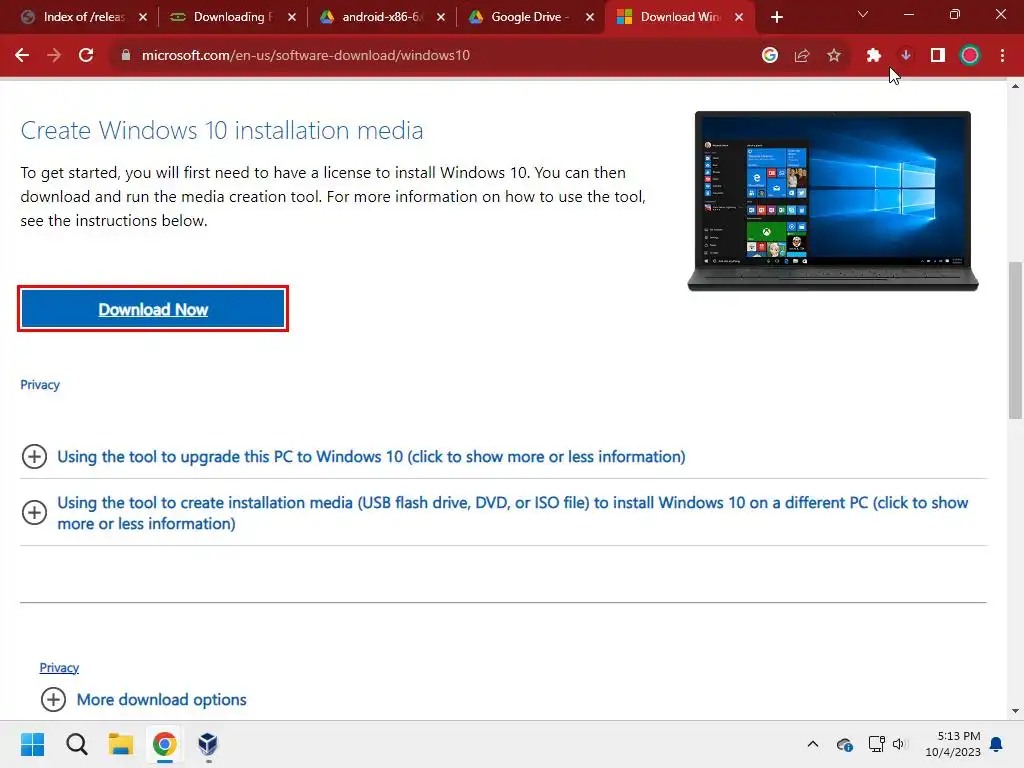Click the browser forward arrow
The width and height of the screenshot is (1024, 768).
(x=54, y=56)
